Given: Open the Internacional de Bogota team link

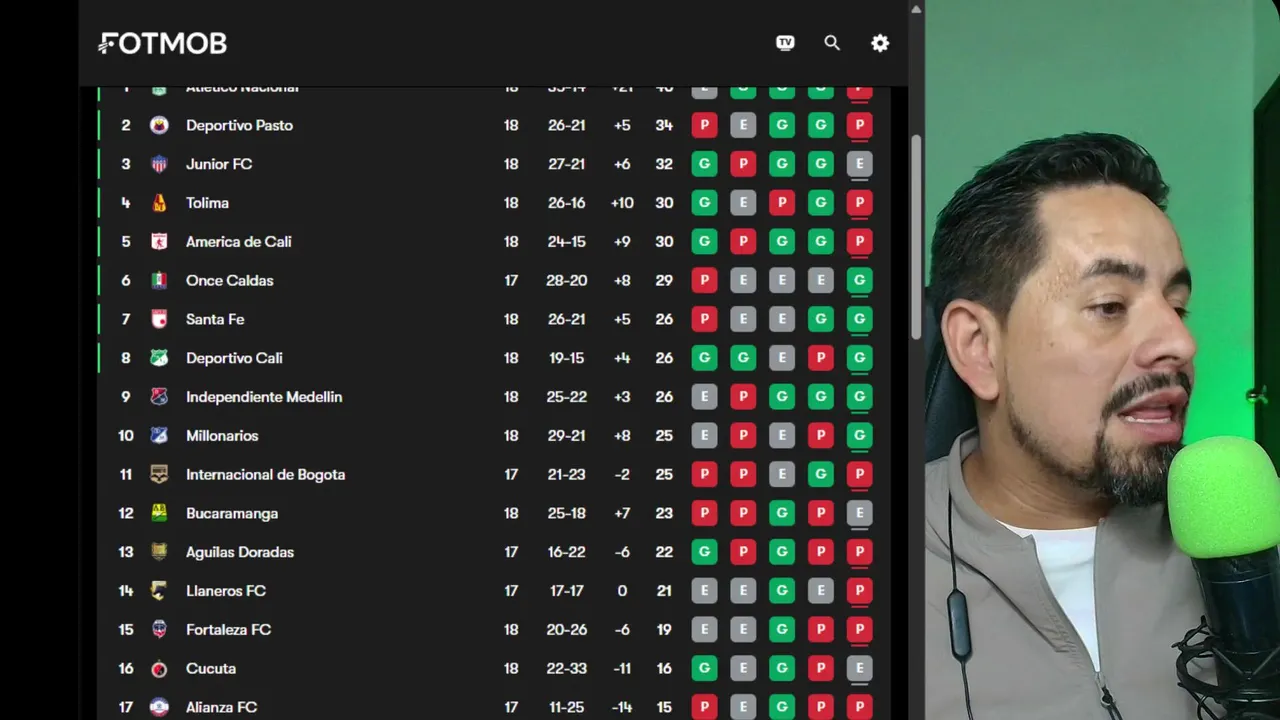Looking at the screenshot, I should 265,475.
